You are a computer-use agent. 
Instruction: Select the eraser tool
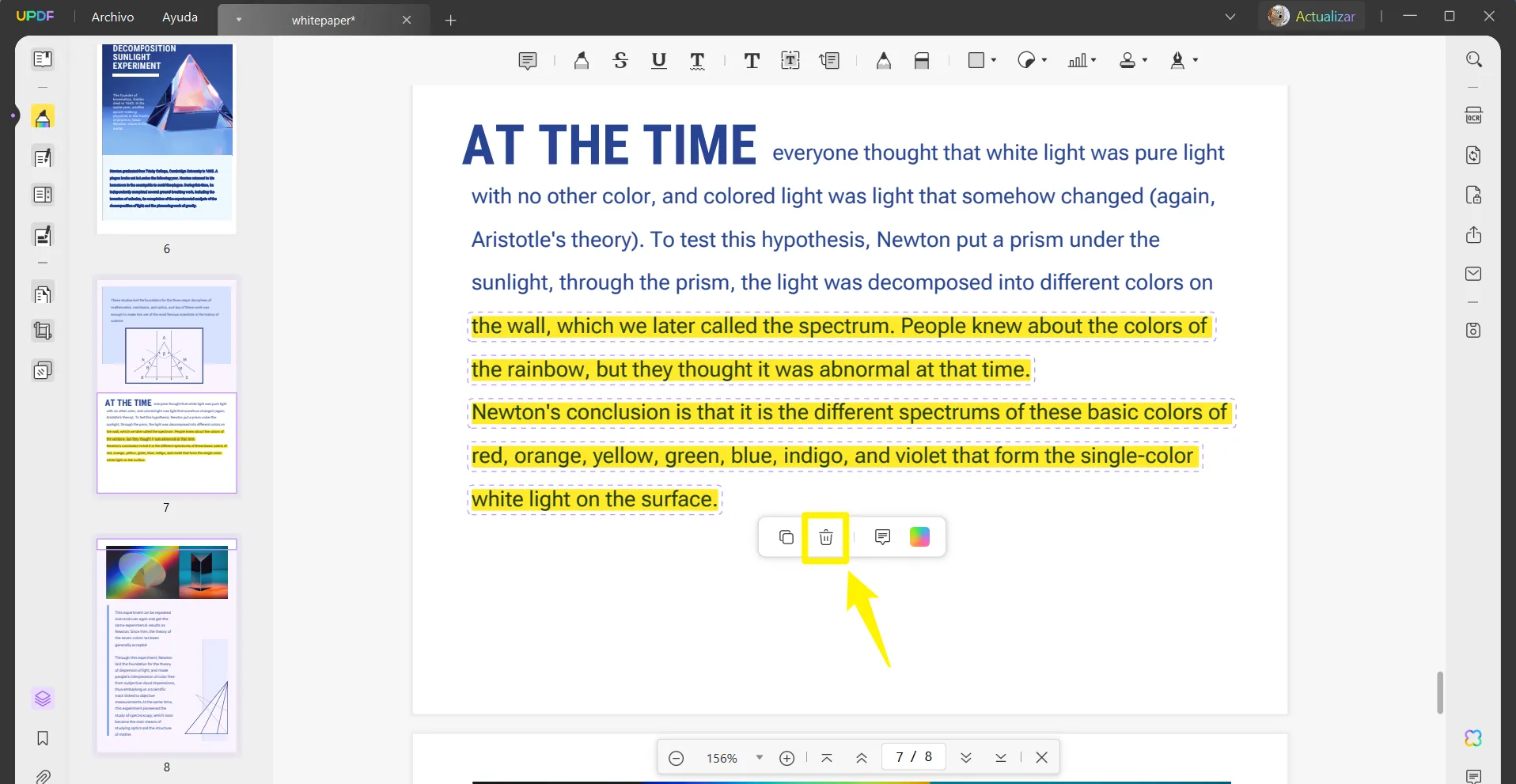[922, 61]
